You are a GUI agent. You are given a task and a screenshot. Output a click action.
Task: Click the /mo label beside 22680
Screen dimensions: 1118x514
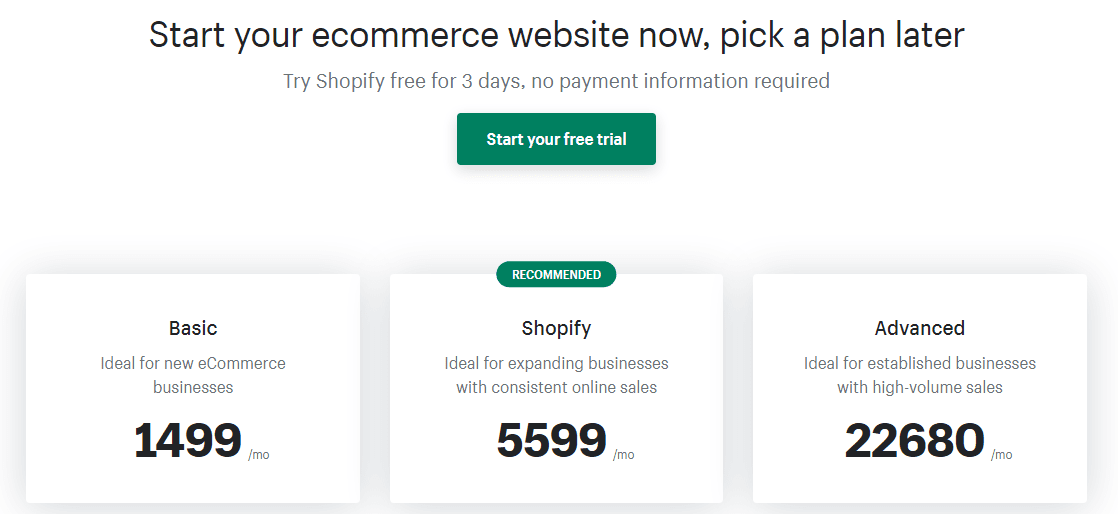[x=1001, y=455]
